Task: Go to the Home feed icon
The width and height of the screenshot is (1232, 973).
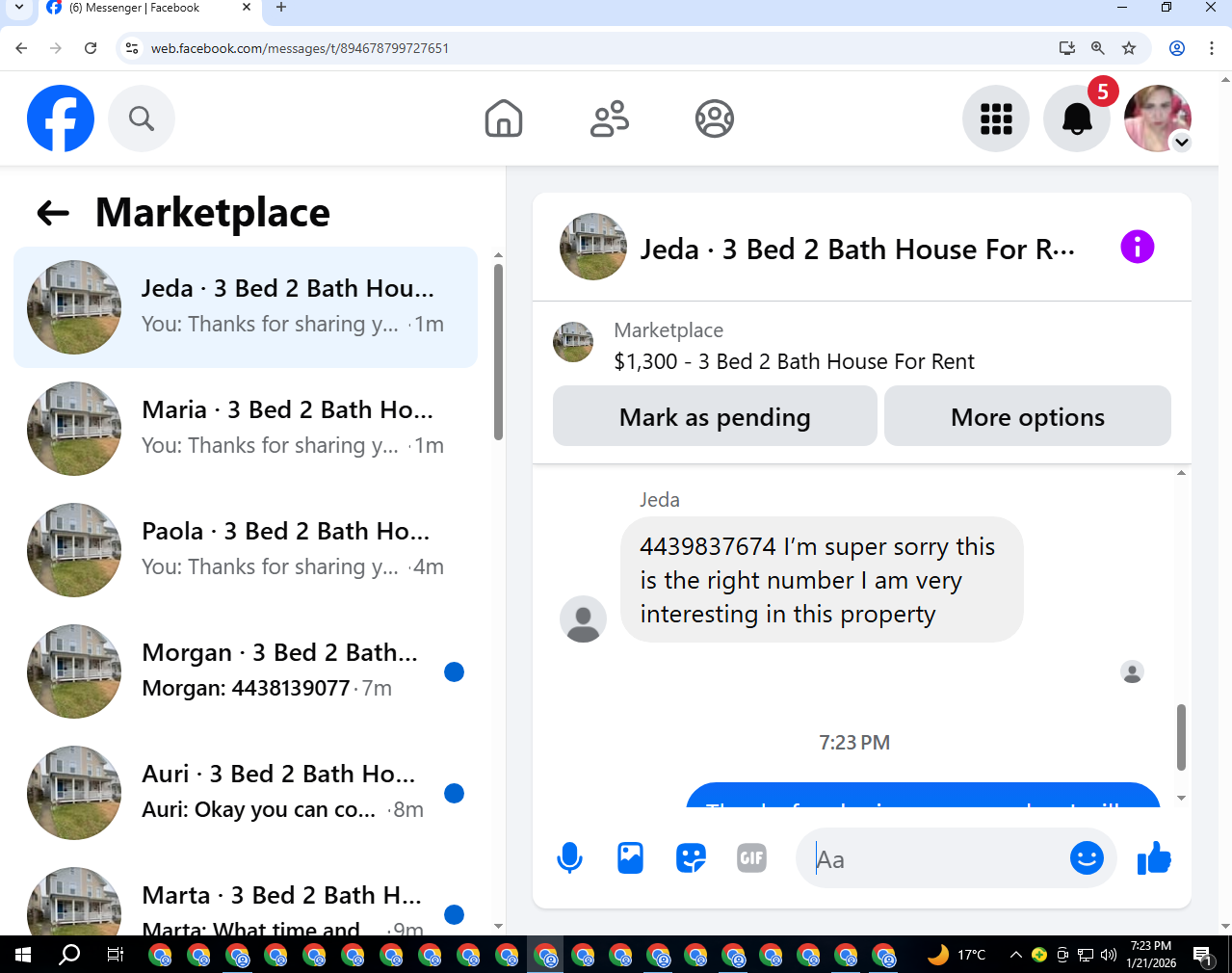Action: tap(504, 118)
